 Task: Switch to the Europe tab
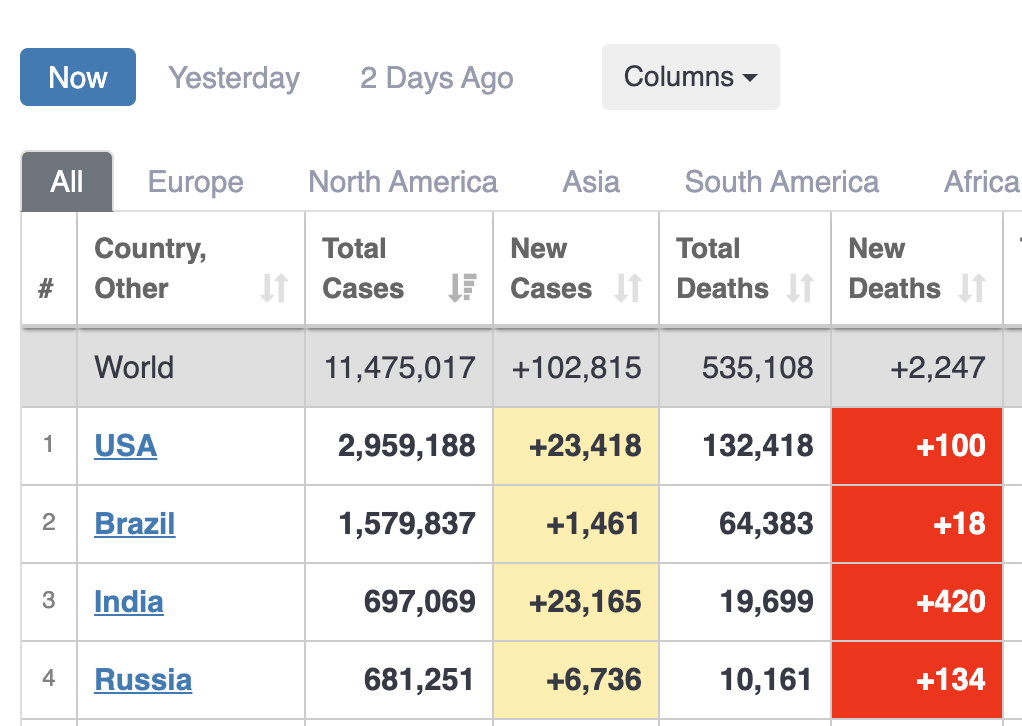tap(196, 182)
